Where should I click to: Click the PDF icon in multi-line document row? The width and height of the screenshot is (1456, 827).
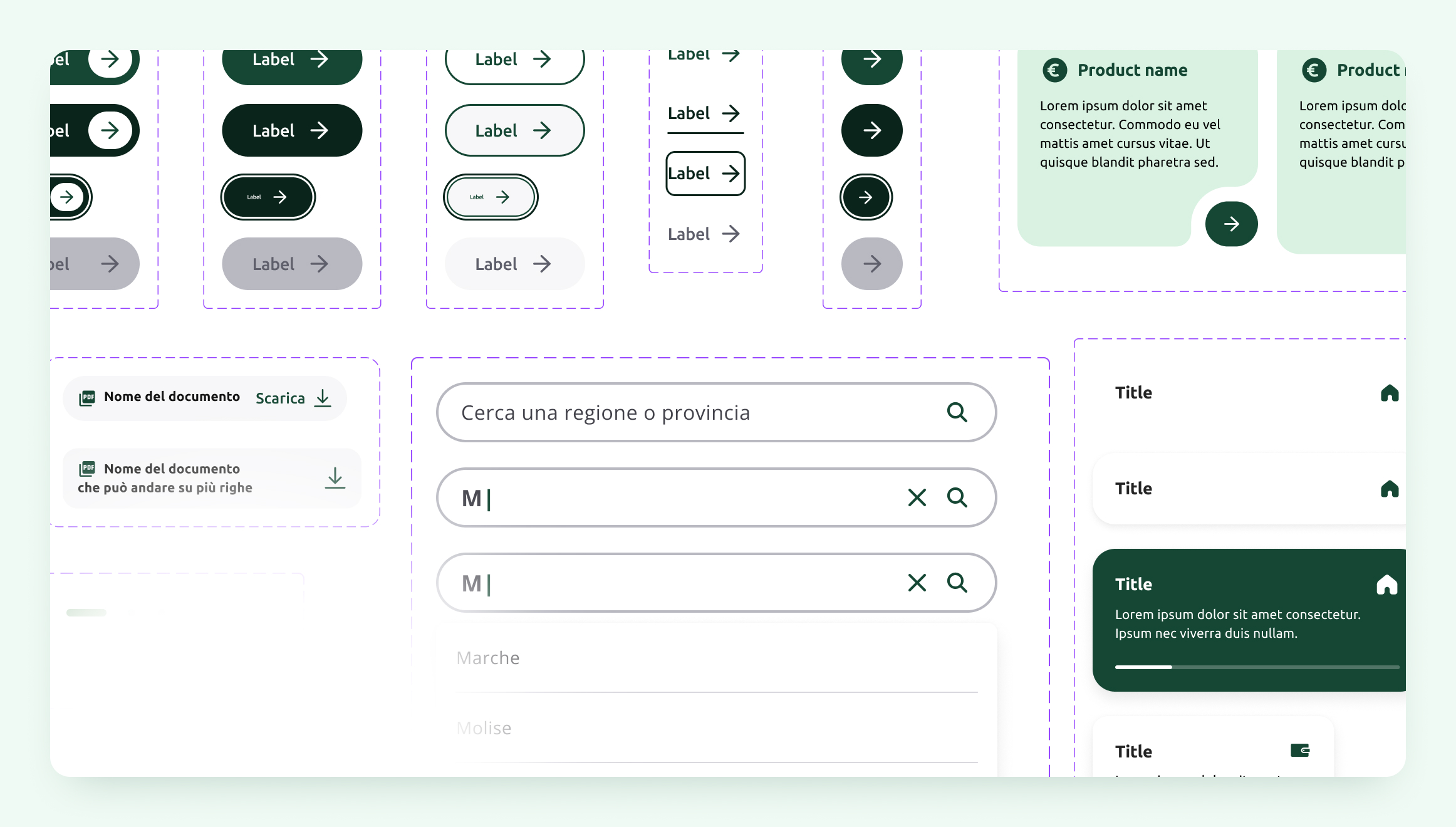pos(87,469)
